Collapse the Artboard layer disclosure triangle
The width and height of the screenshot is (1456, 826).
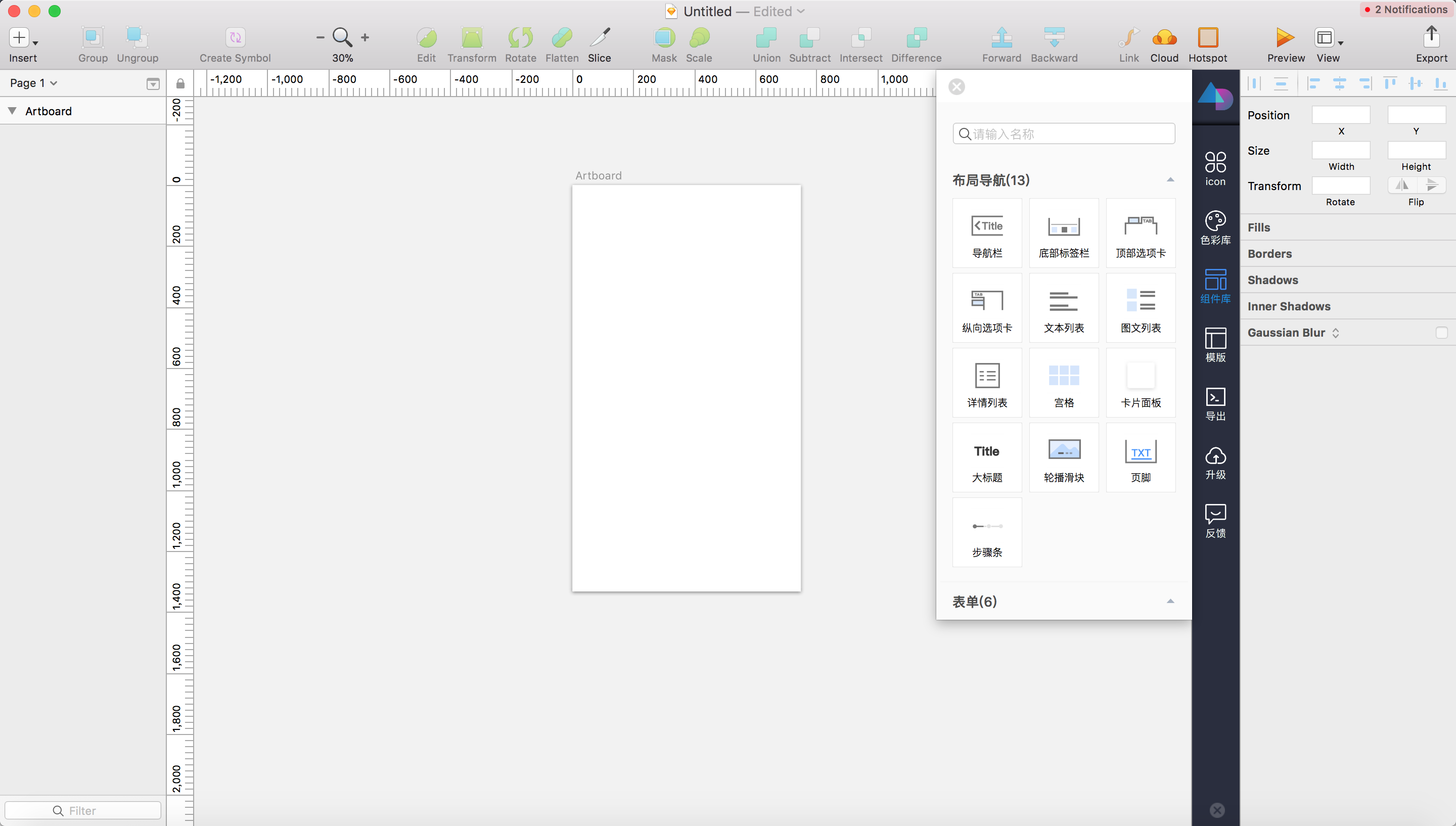point(12,111)
